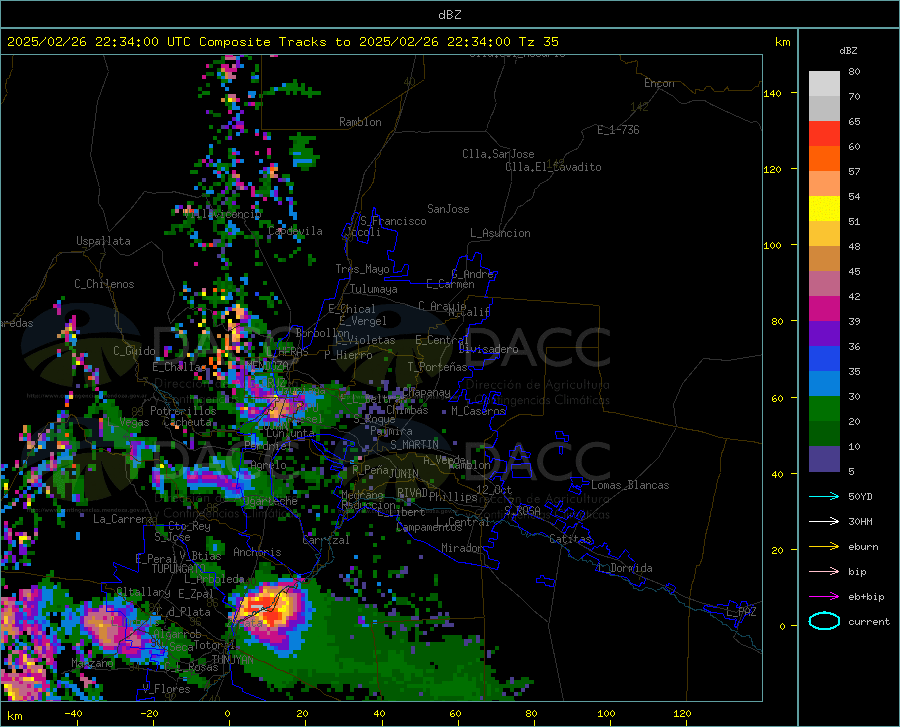Select the dark orange 60–57 dBZ swatch
Viewport: 900px width, 727px height.
pos(824,159)
